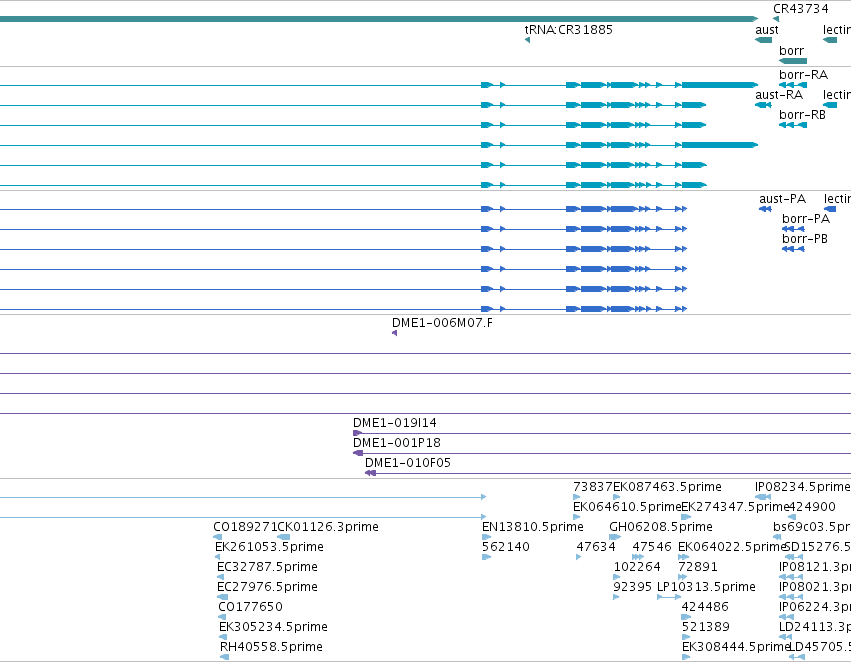
Task: Select the 521389 EST label
Action: pos(706,627)
